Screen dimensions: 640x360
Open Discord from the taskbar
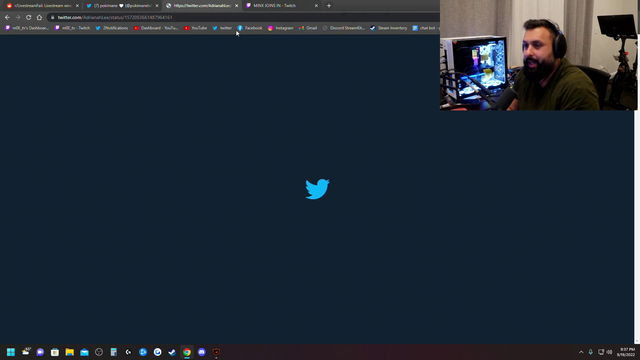pos(202,352)
